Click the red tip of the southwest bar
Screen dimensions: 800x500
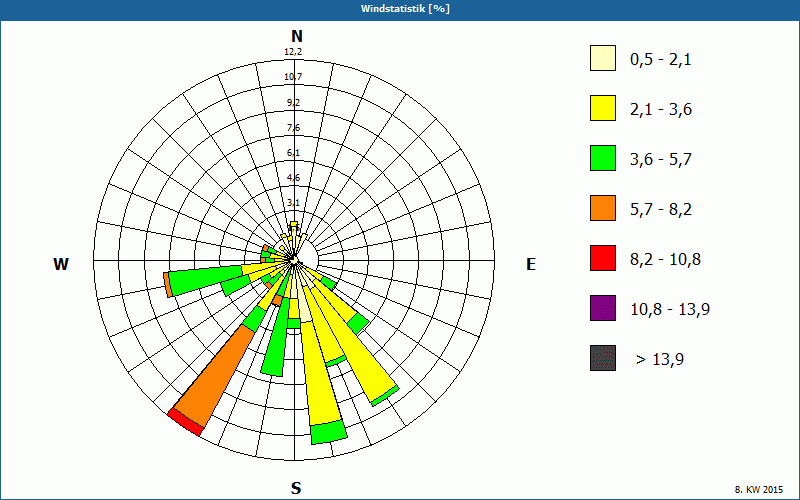[x=185, y=422]
